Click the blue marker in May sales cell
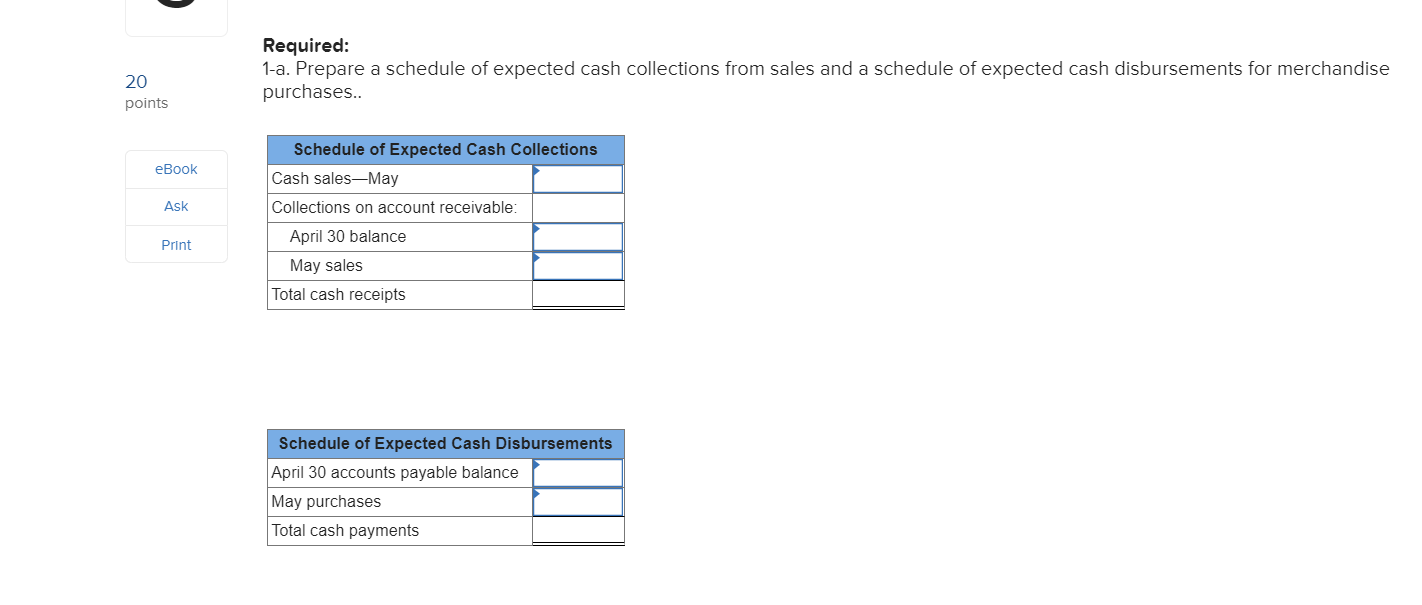Image resolution: width=1422 pixels, height=605 pixels. (x=537, y=258)
